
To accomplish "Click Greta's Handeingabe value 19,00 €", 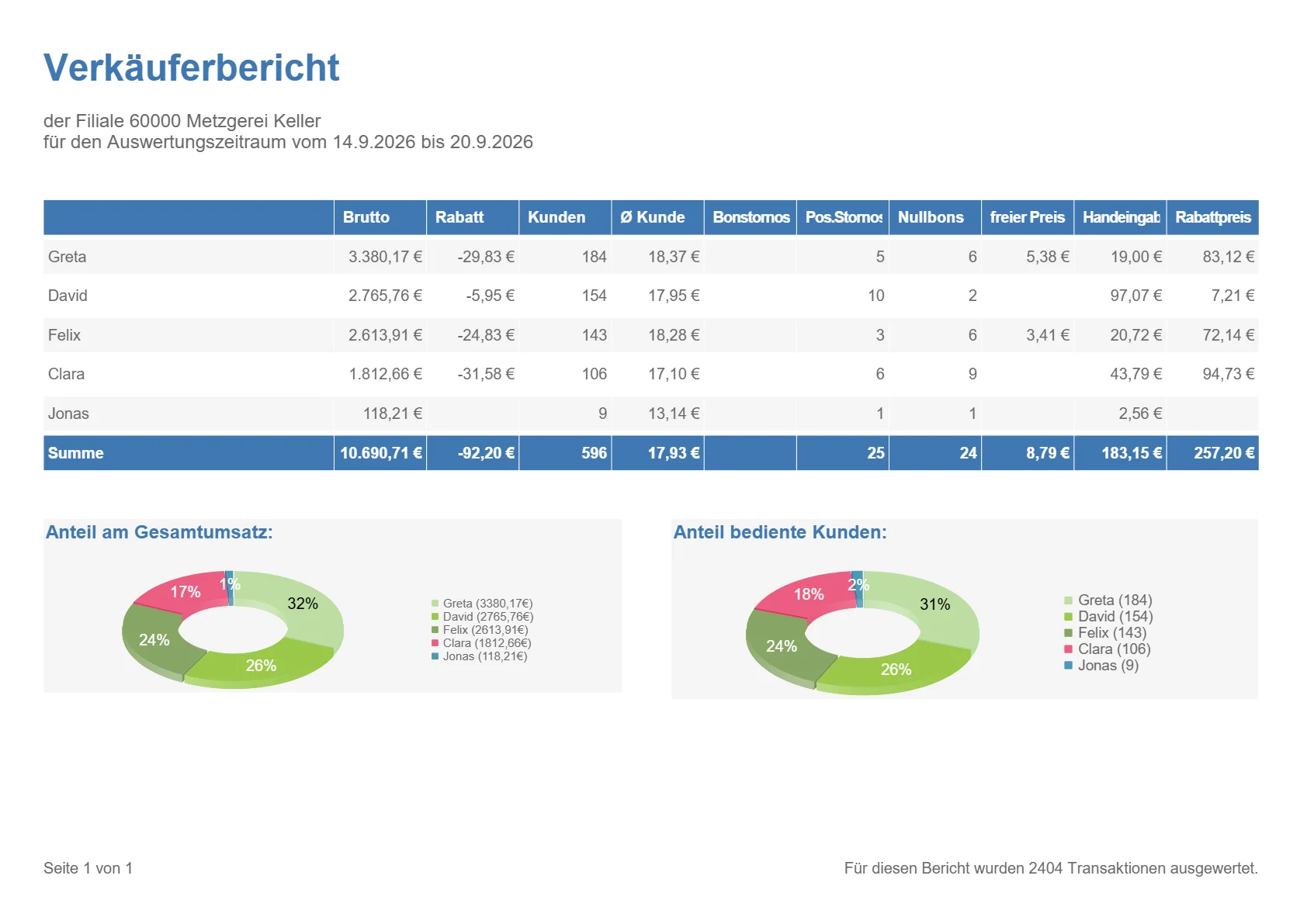I will 1136,257.
